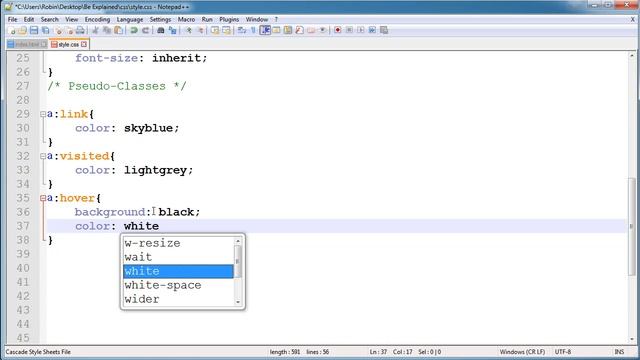
Task: Choose 'wait' from autocomplete list
Action: (178, 257)
